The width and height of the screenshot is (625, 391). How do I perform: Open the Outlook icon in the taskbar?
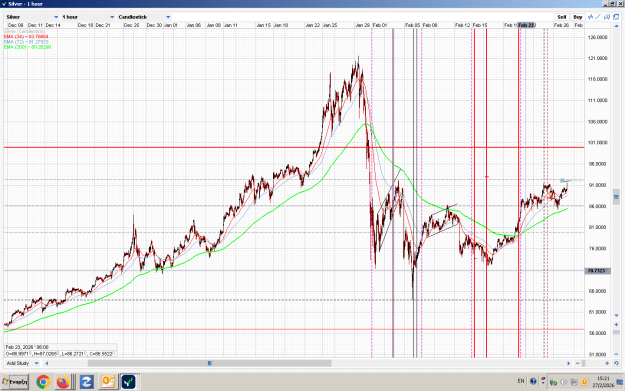click(108, 382)
